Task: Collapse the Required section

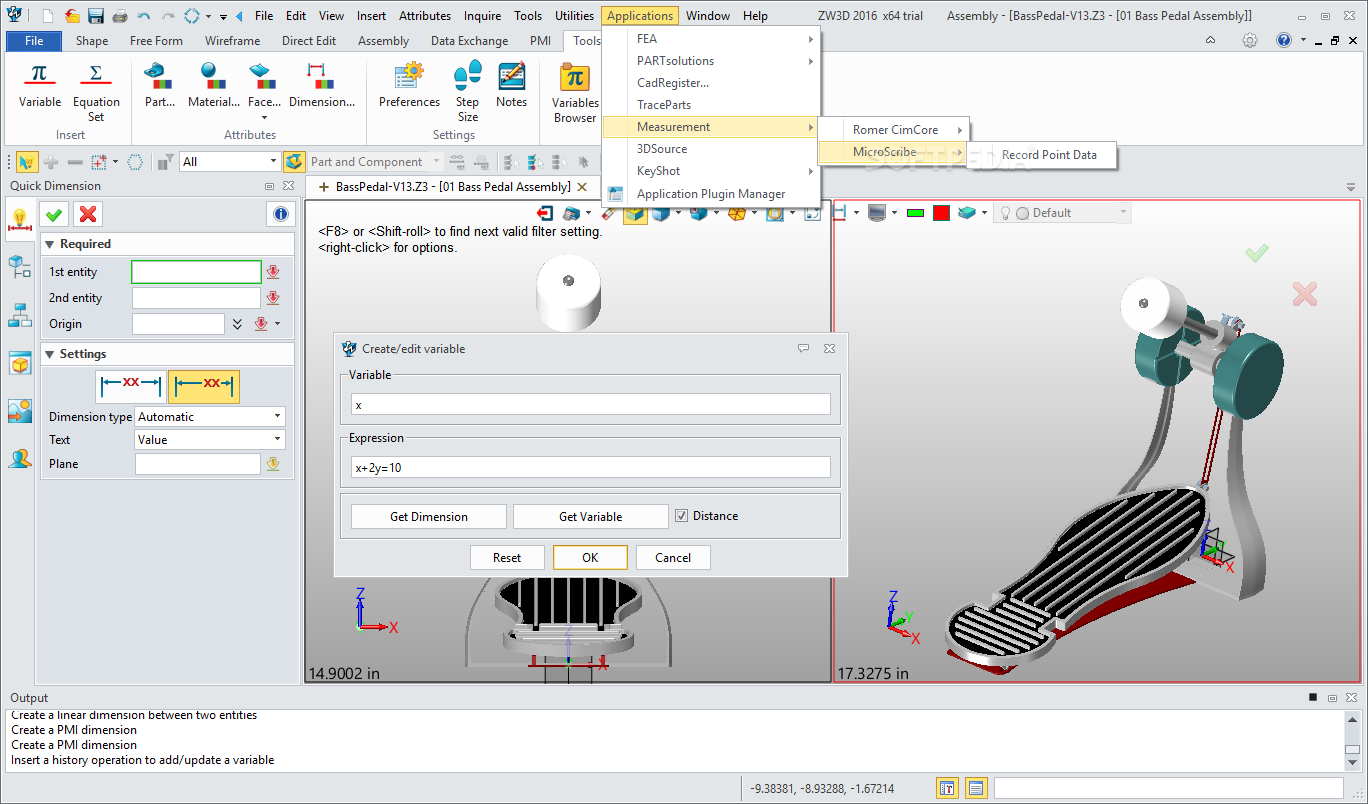Action: [49, 244]
